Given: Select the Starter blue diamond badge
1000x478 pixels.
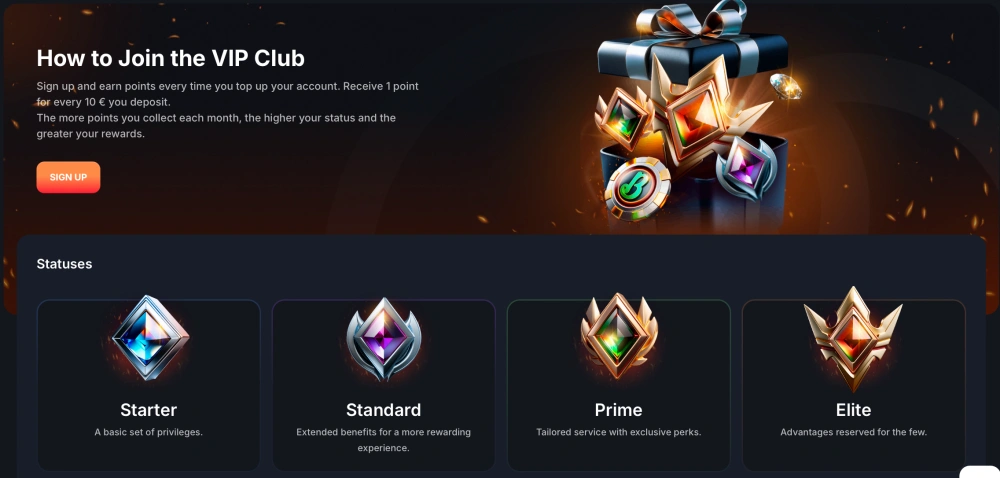Looking at the screenshot, I should [150, 338].
